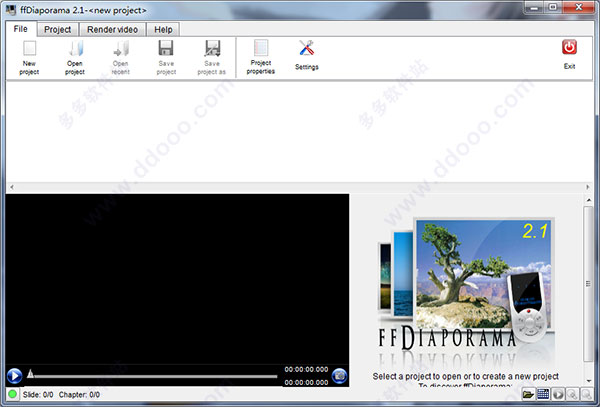Image resolution: width=600 pixels, height=407 pixels.
Task: Switch to preview mode play icon
Action: 558,394
